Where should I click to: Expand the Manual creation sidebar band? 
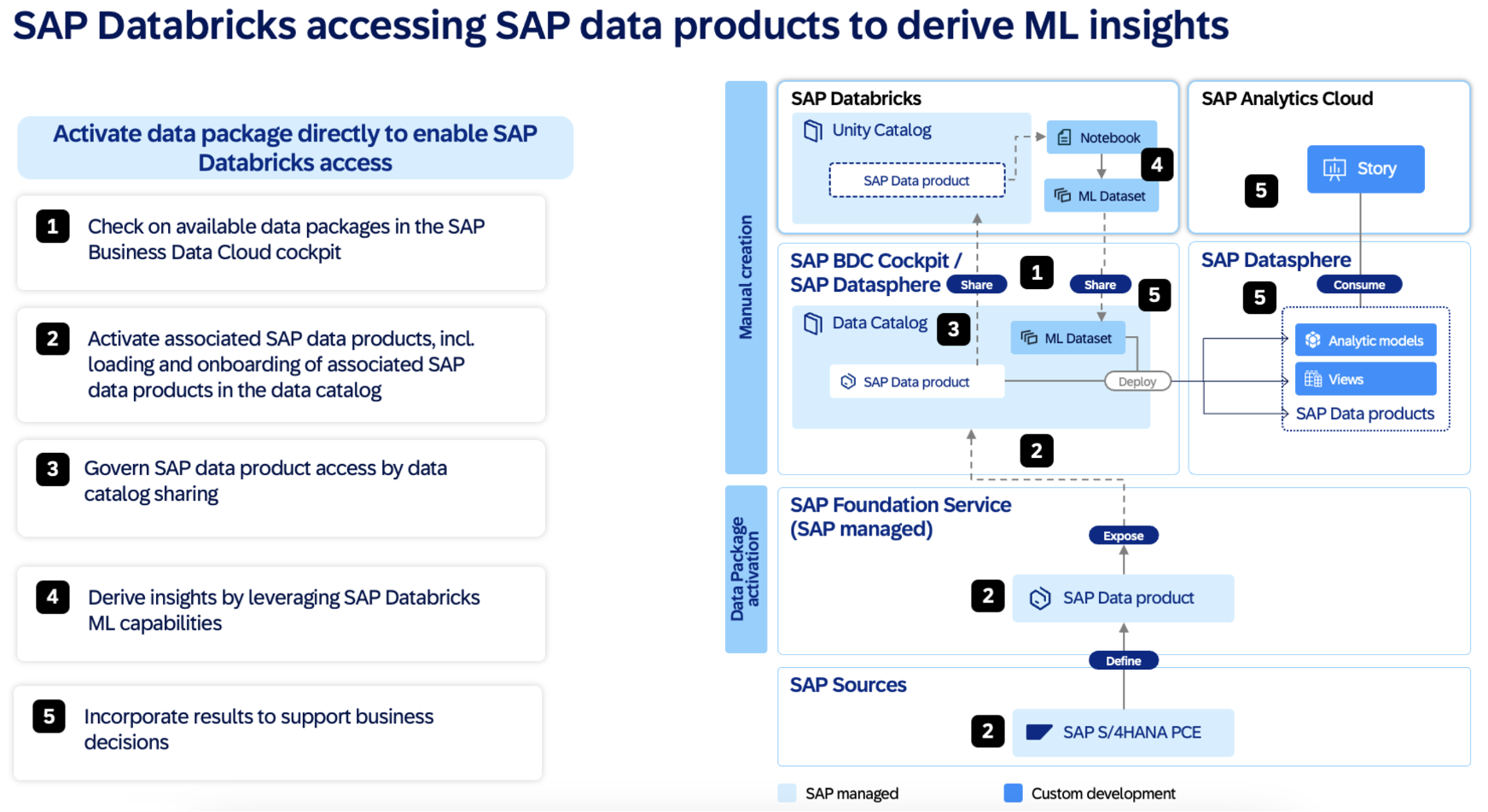tap(746, 277)
